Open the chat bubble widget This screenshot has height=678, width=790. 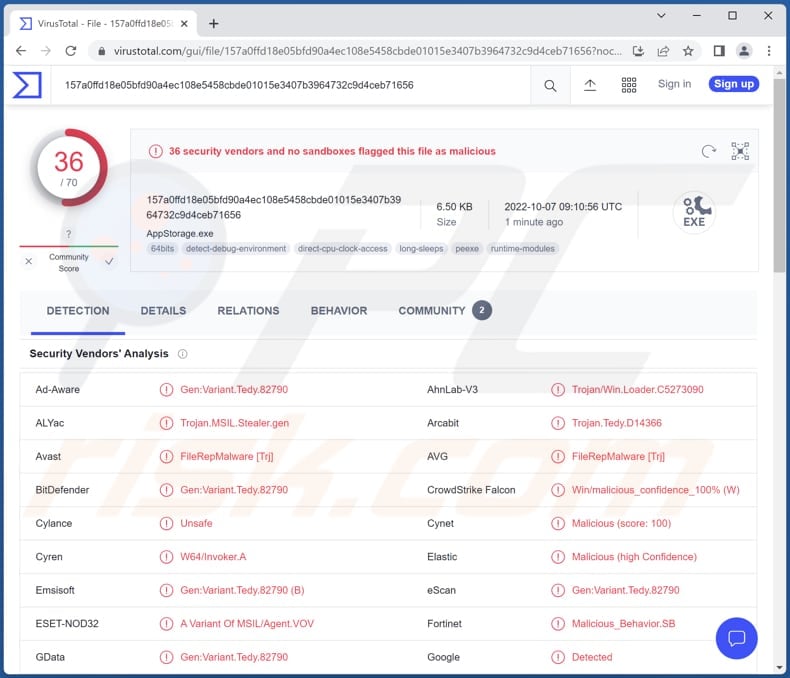click(x=737, y=638)
